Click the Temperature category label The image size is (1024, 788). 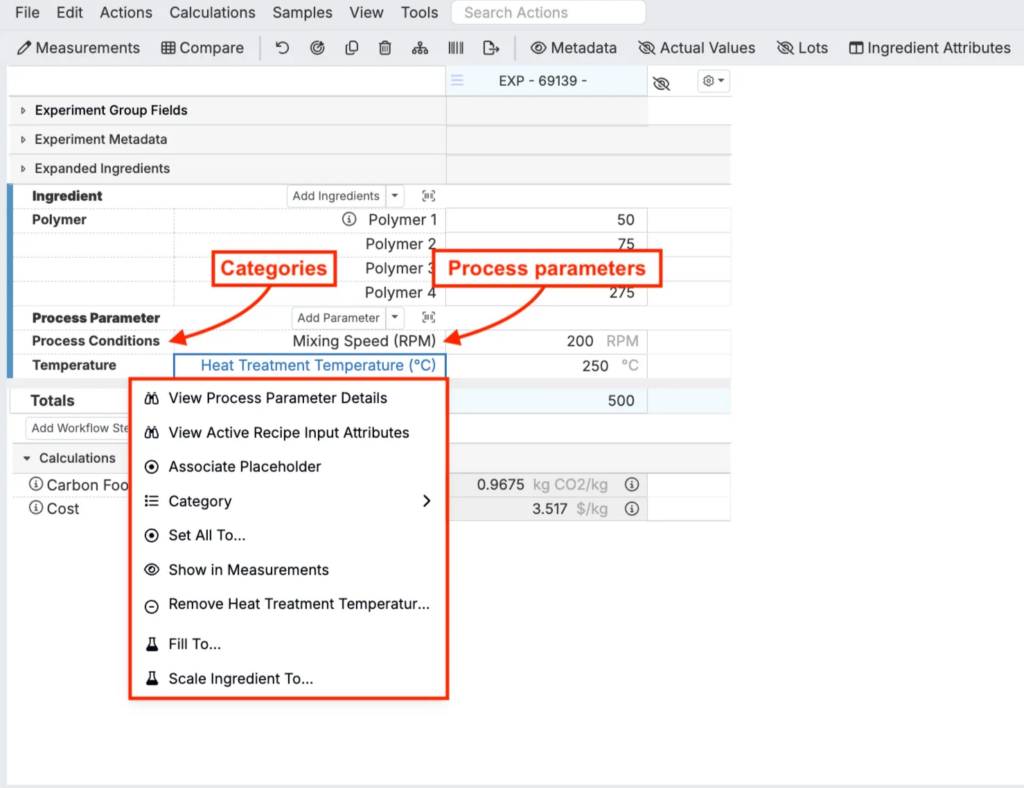coord(74,365)
